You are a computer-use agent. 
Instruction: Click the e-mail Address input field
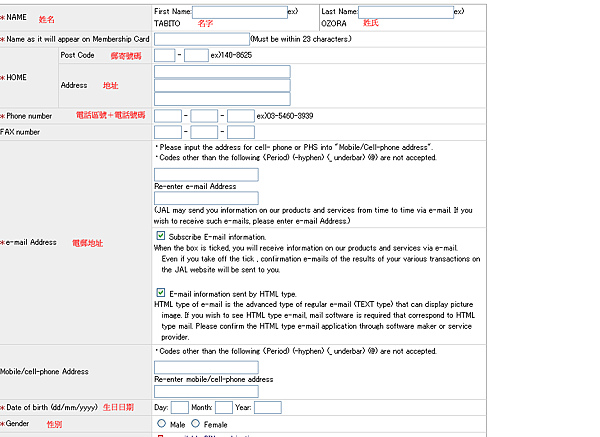tap(206, 174)
